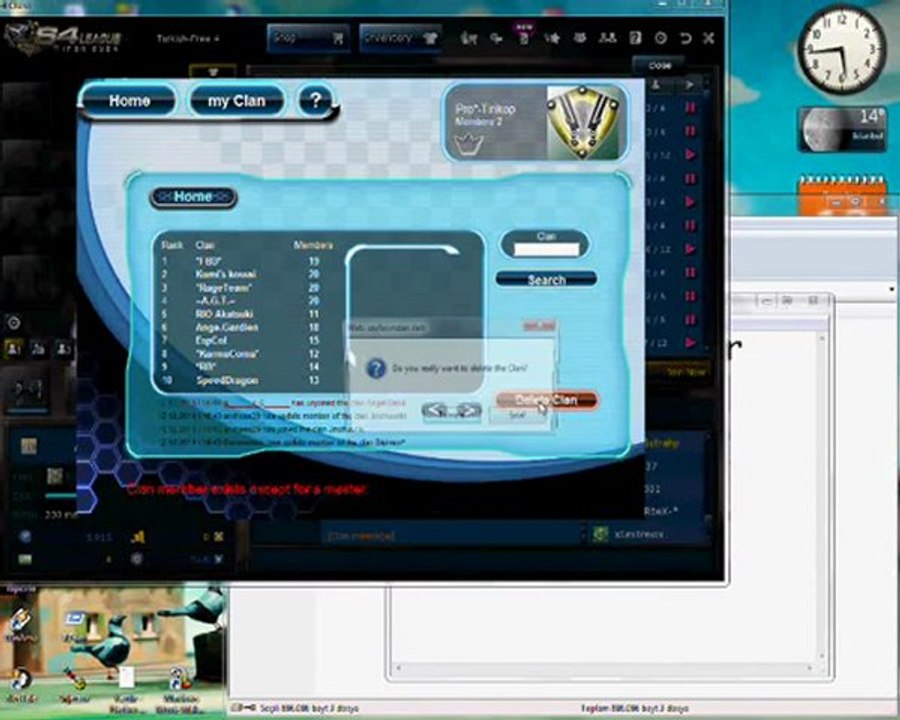Click the analog clock desktop gadget
Viewport: 900px width, 720px height.
click(x=843, y=50)
